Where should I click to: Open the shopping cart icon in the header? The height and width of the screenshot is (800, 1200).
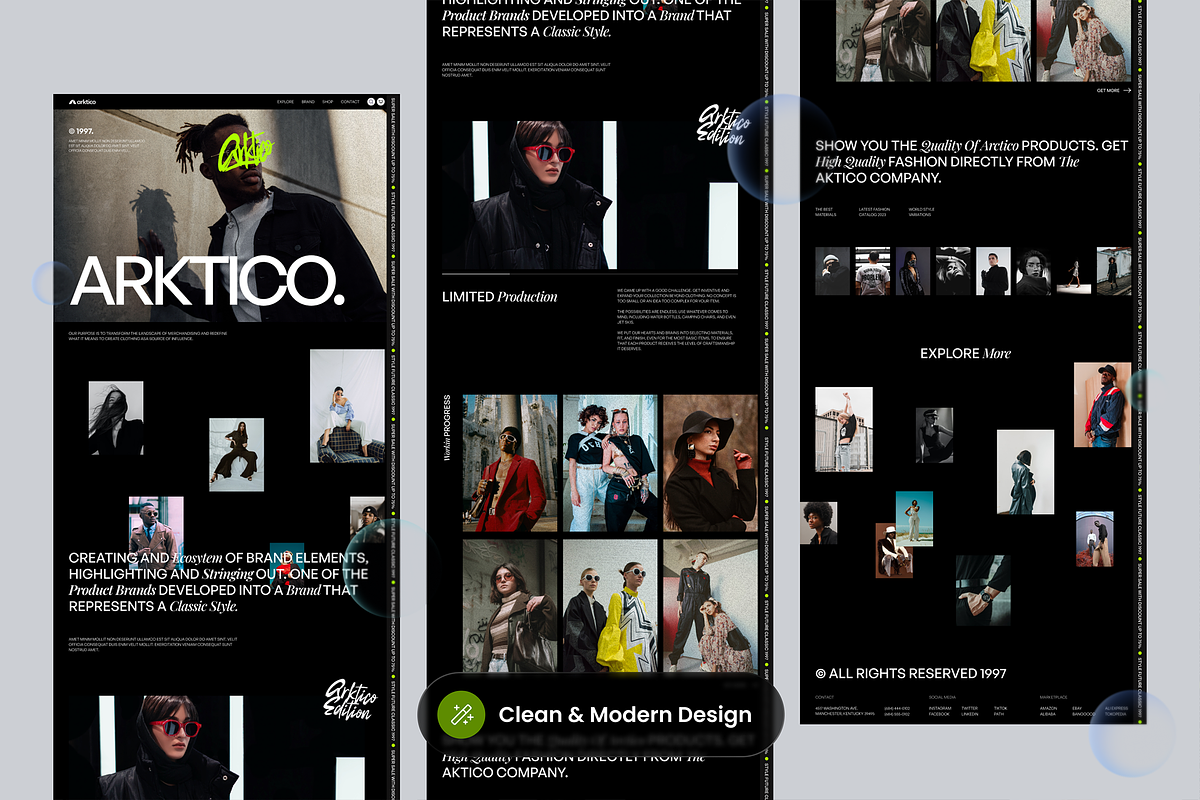pos(381,102)
